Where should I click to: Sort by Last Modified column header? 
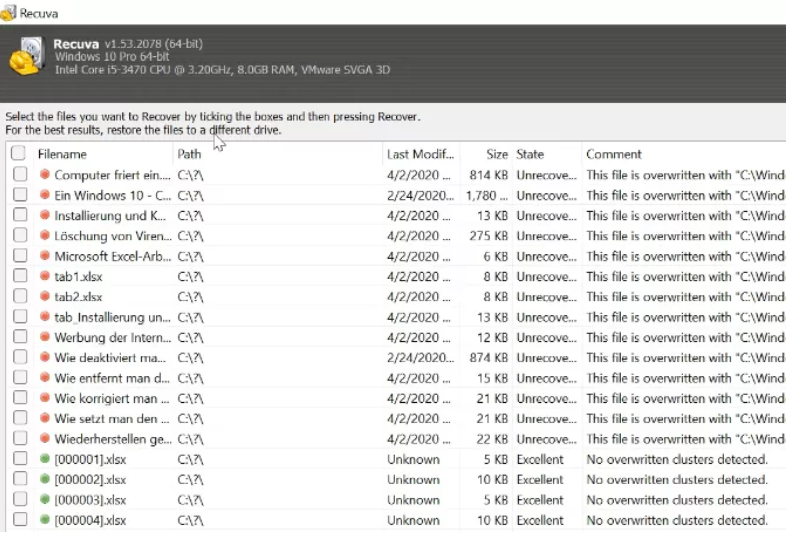tap(421, 154)
